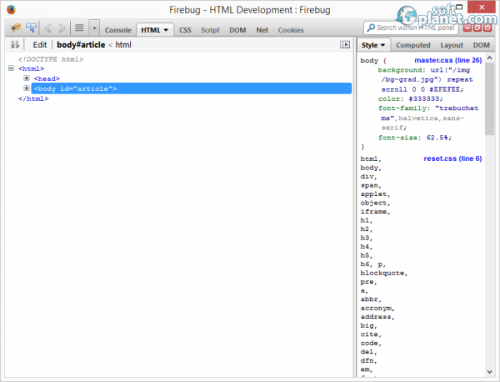Click the Firebug bug icon in toolbar

16,28
